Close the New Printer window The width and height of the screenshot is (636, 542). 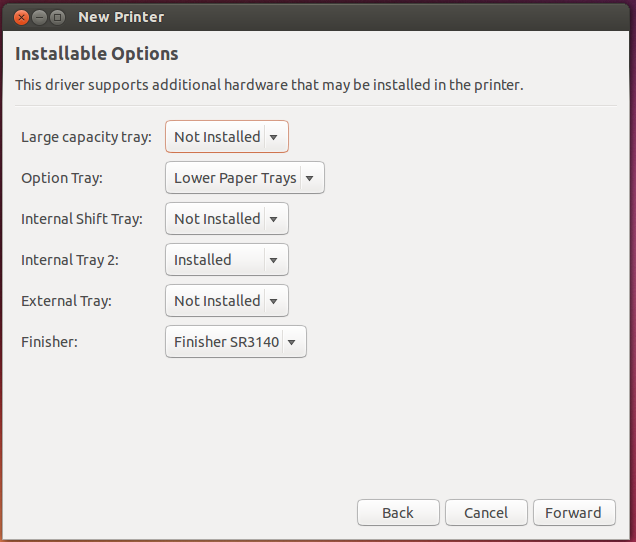(x=20, y=17)
